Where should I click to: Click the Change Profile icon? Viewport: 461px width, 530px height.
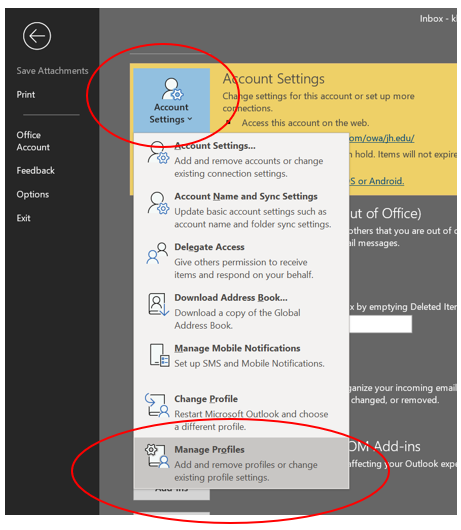click(157, 405)
